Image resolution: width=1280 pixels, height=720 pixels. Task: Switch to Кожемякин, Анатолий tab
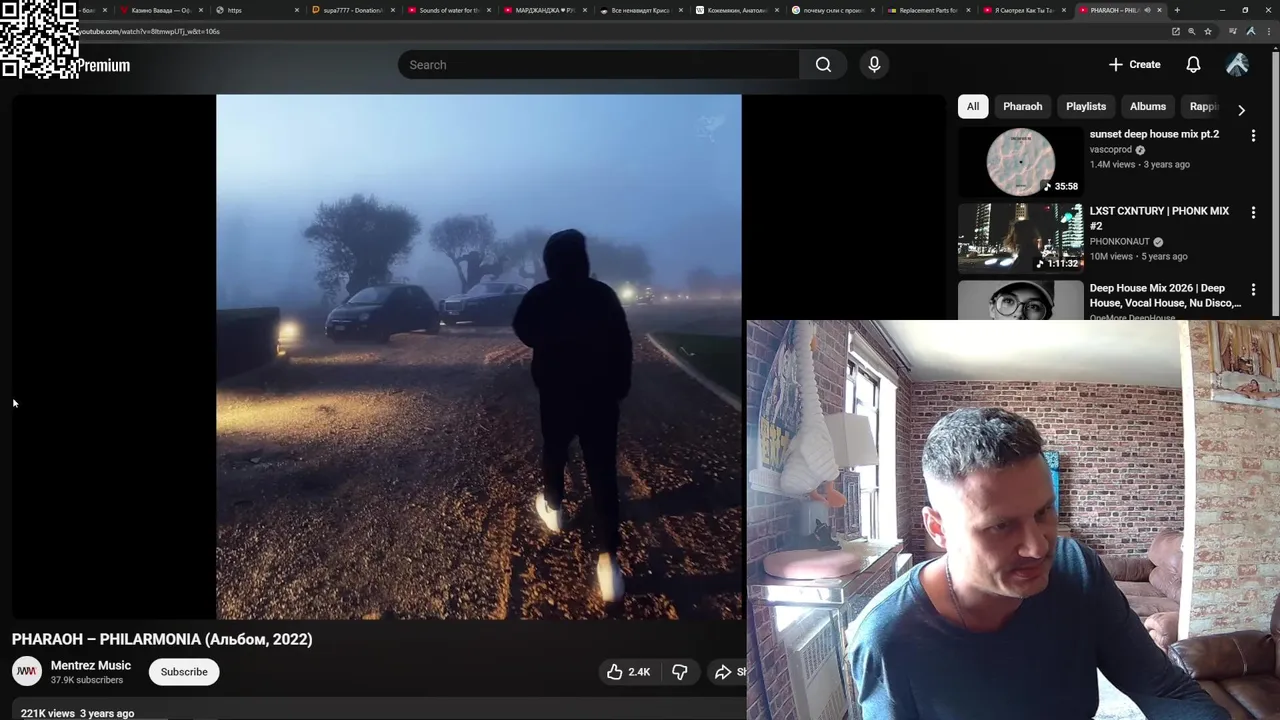[736, 10]
